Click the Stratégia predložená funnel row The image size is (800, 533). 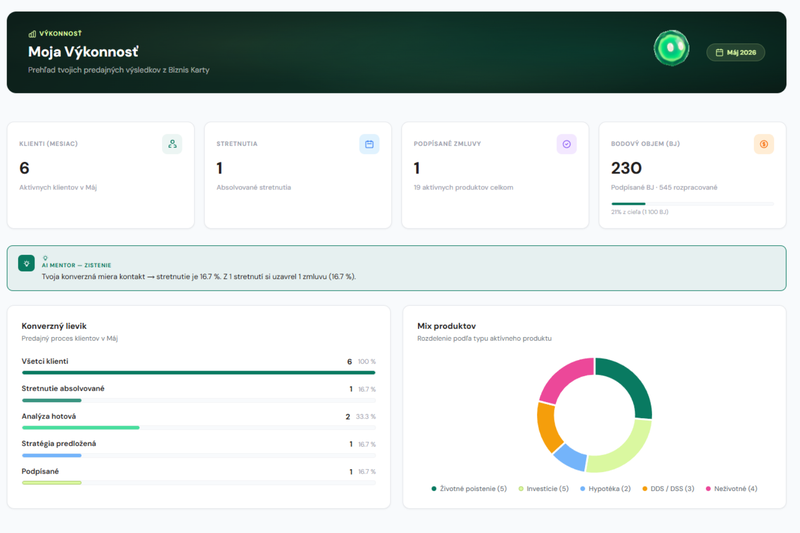click(198, 449)
